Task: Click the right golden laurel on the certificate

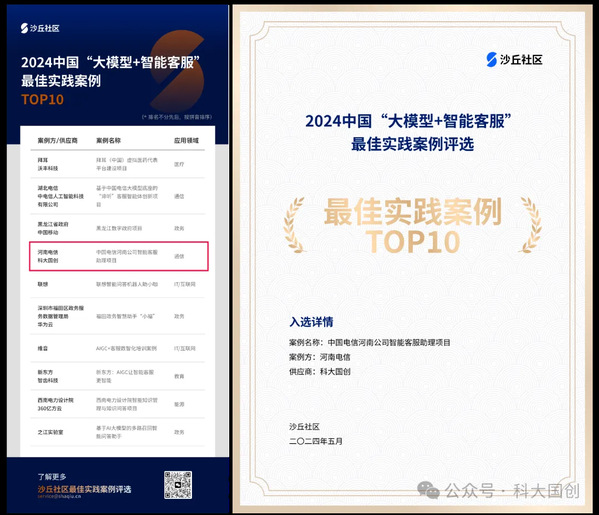Action: tap(530, 225)
